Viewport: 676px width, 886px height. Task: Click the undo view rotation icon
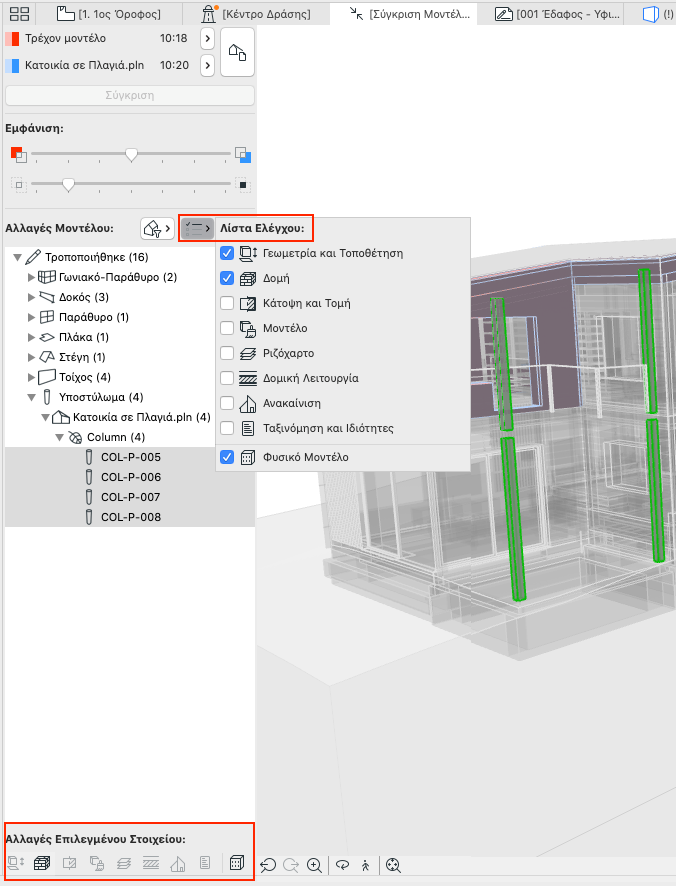point(268,865)
